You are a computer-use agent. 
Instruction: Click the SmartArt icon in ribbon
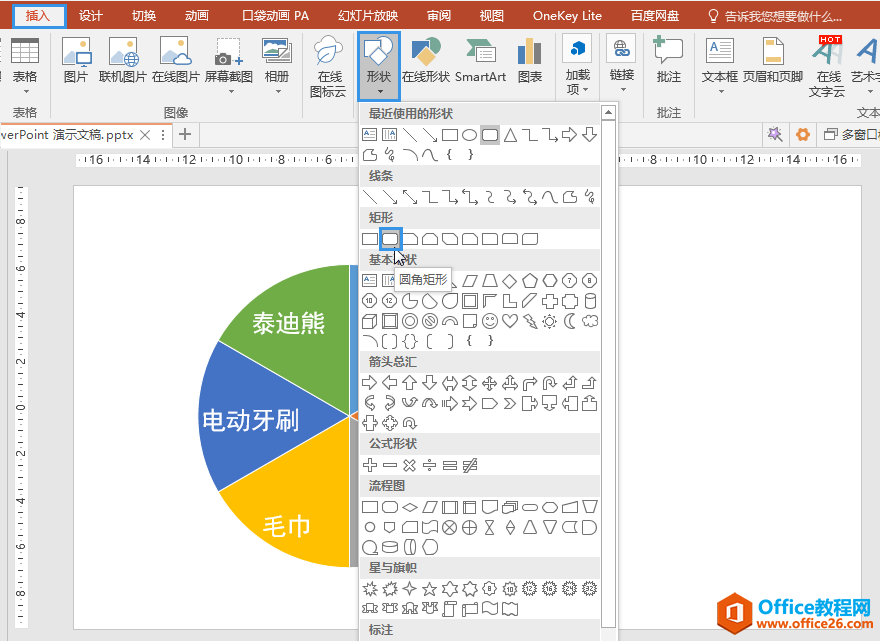coord(480,60)
